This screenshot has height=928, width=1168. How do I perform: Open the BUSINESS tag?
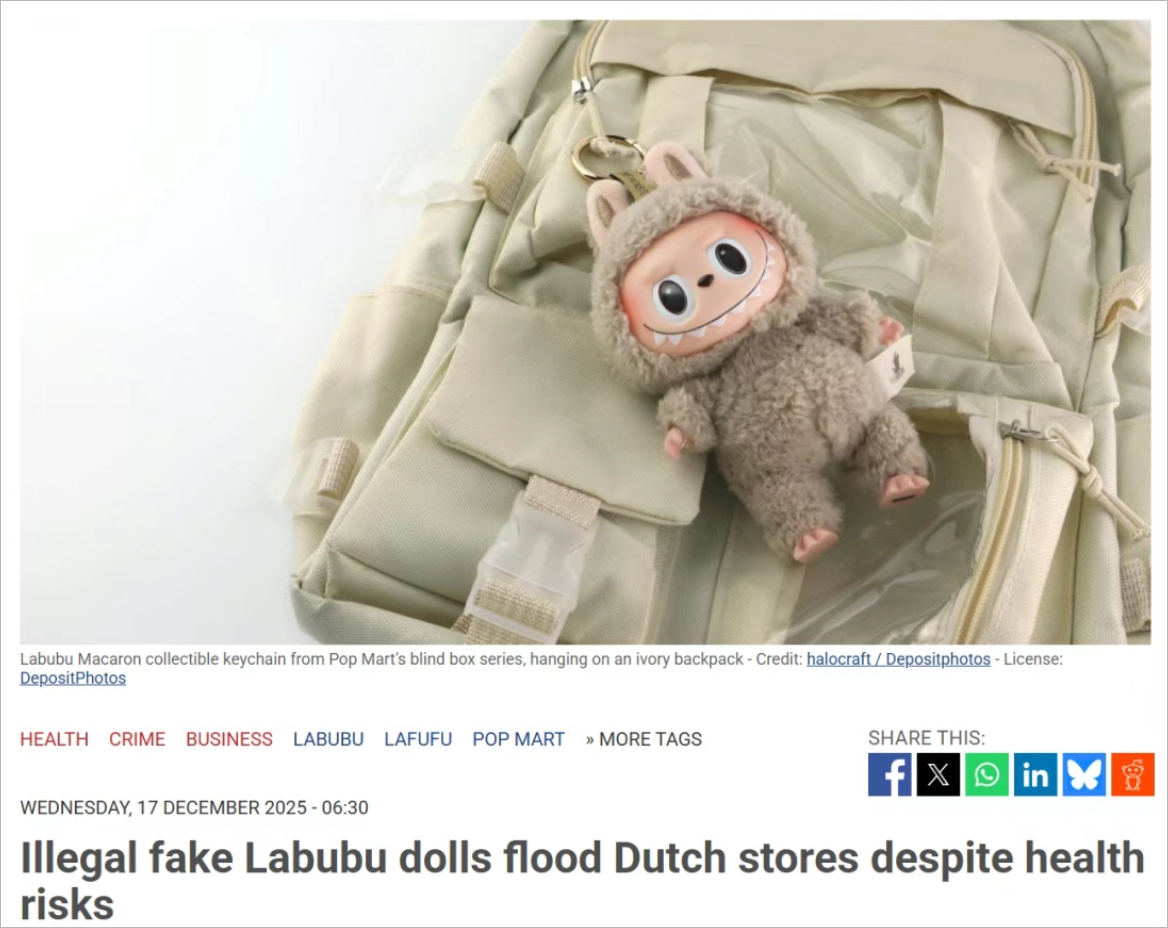coord(229,739)
